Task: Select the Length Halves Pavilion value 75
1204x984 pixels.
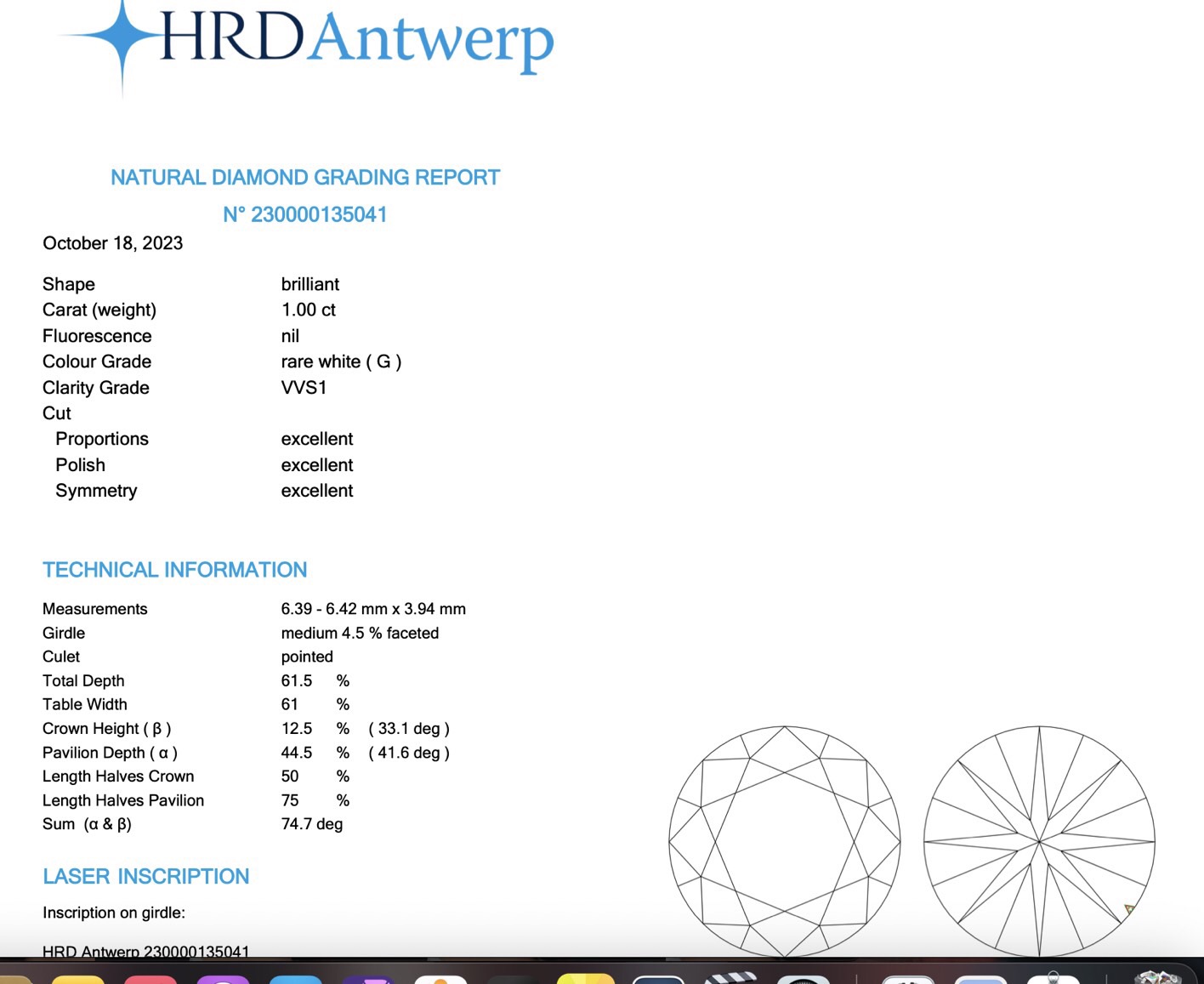Action: (290, 800)
